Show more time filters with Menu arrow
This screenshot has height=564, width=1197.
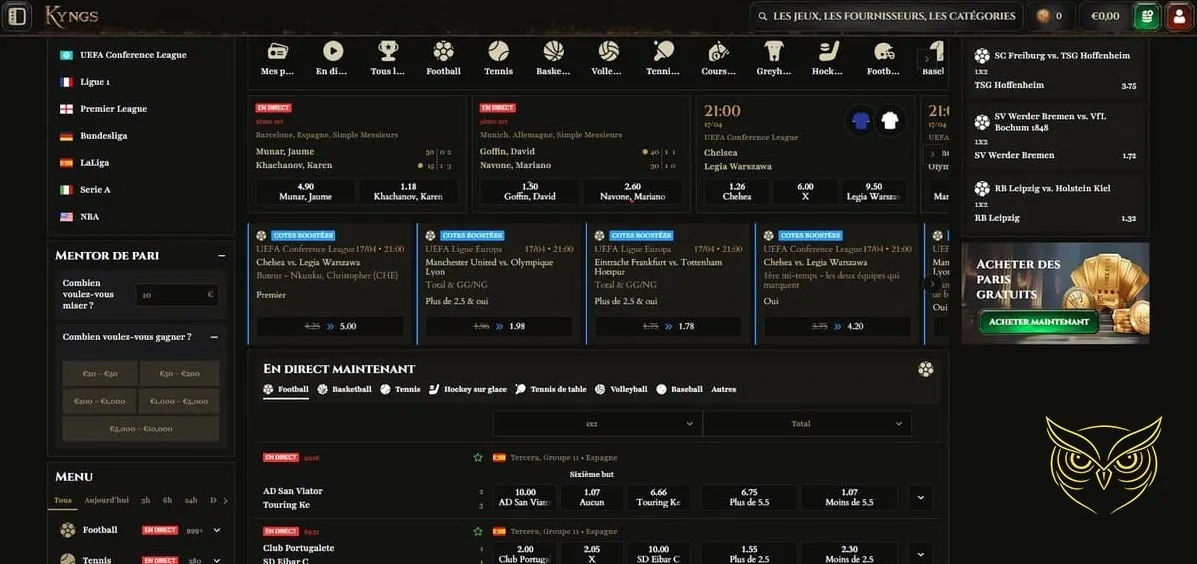225,501
